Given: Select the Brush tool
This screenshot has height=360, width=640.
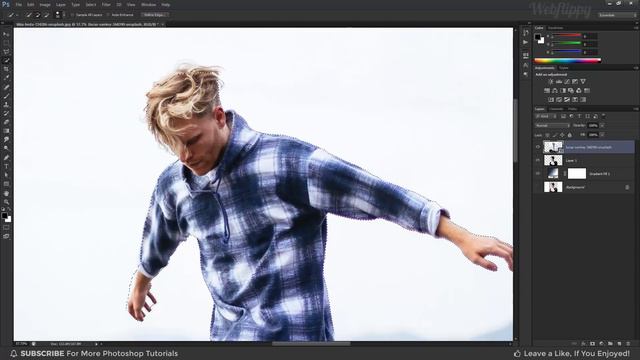Looking at the screenshot, I should (x=6, y=96).
